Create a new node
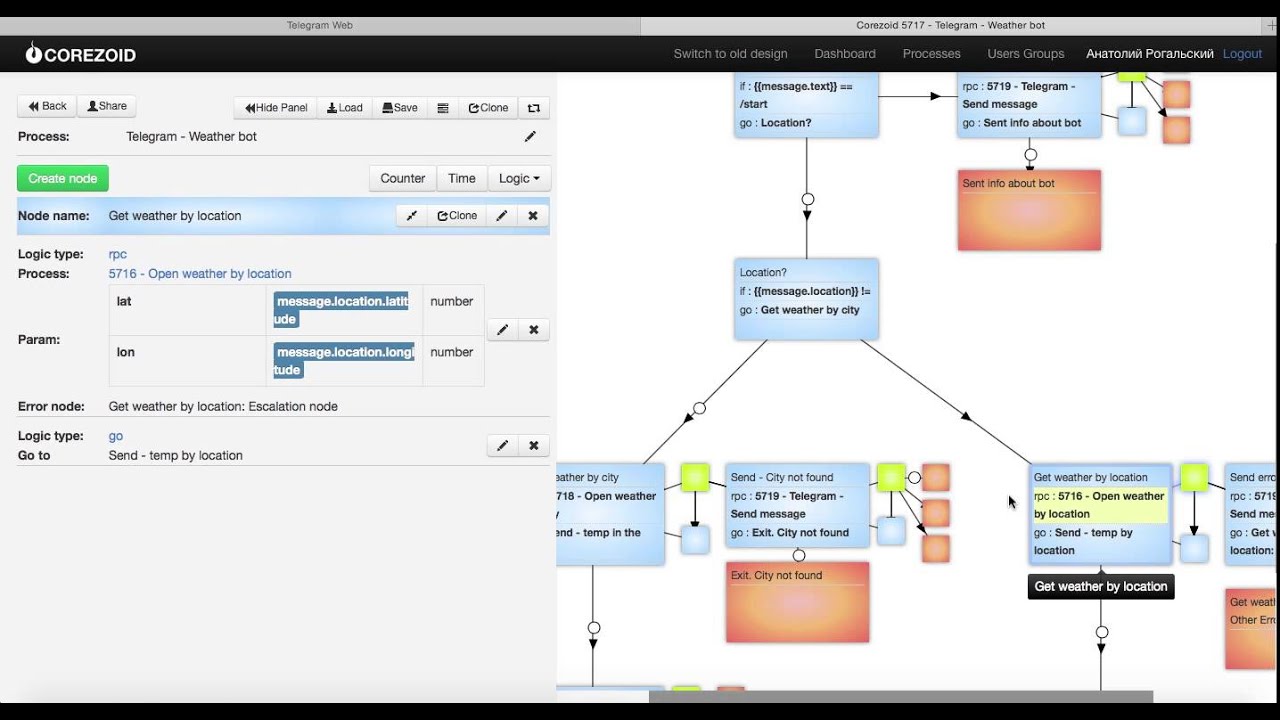This screenshot has height=720, width=1280. tap(63, 178)
